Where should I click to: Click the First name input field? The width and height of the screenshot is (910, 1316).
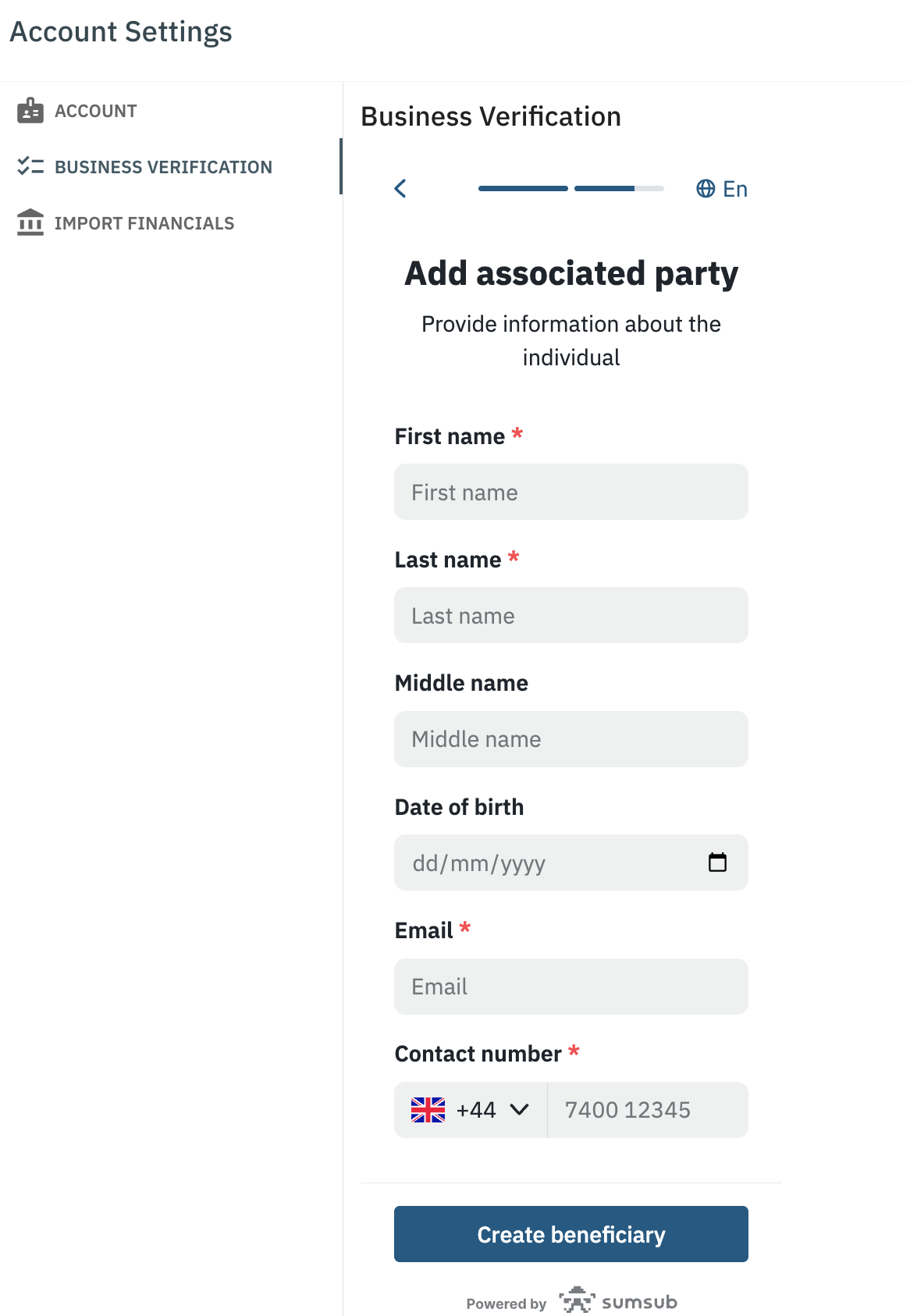[571, 492]
